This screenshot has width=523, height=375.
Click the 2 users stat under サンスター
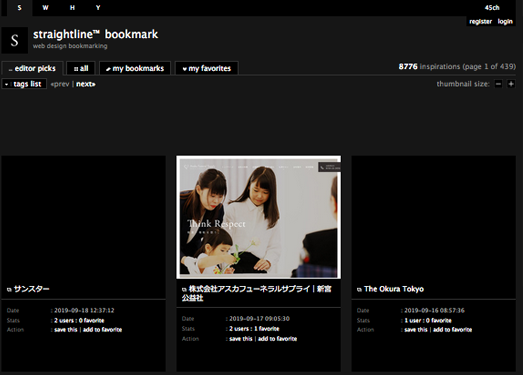(64, 321)
